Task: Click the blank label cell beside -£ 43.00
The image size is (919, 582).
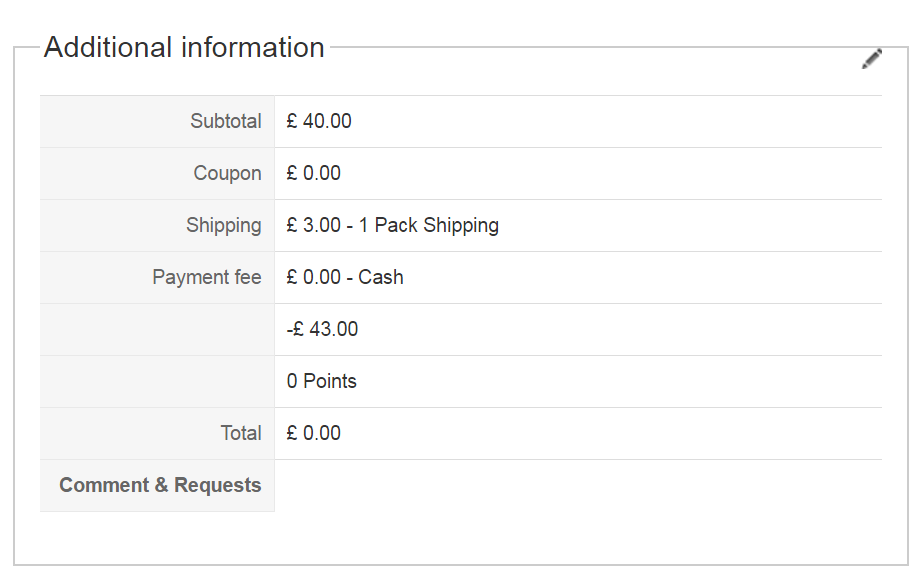Action: pyautogui.click(x=157, y=330)
